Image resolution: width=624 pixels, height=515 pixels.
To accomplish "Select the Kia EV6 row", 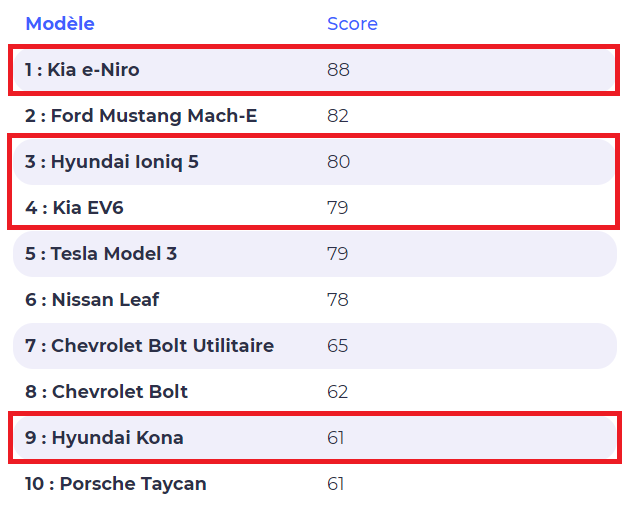I will (x=315, y=208).
